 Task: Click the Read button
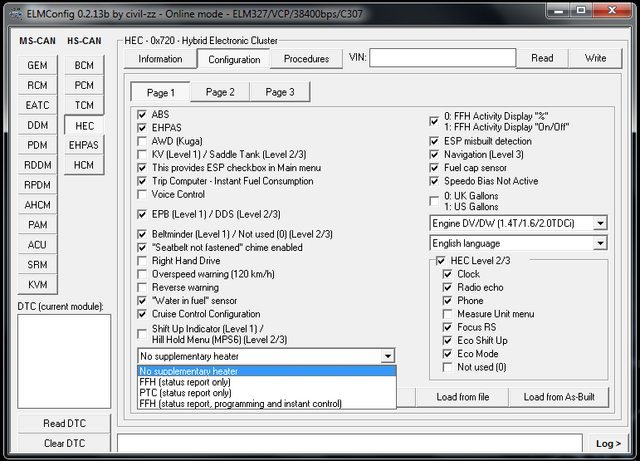coord(542,58)
